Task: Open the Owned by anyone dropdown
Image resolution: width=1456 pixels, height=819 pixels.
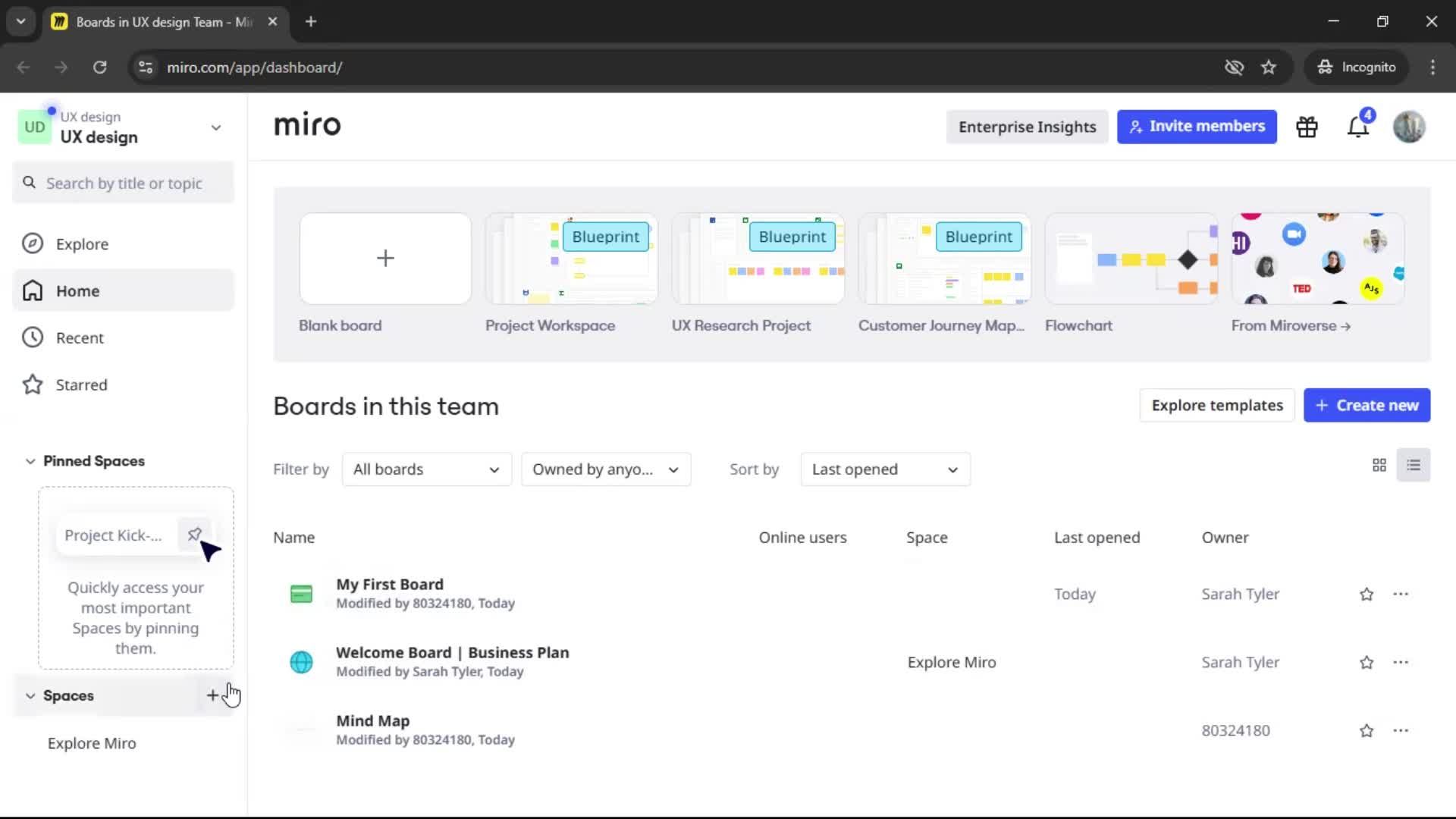Action: [x=606, y=469]
